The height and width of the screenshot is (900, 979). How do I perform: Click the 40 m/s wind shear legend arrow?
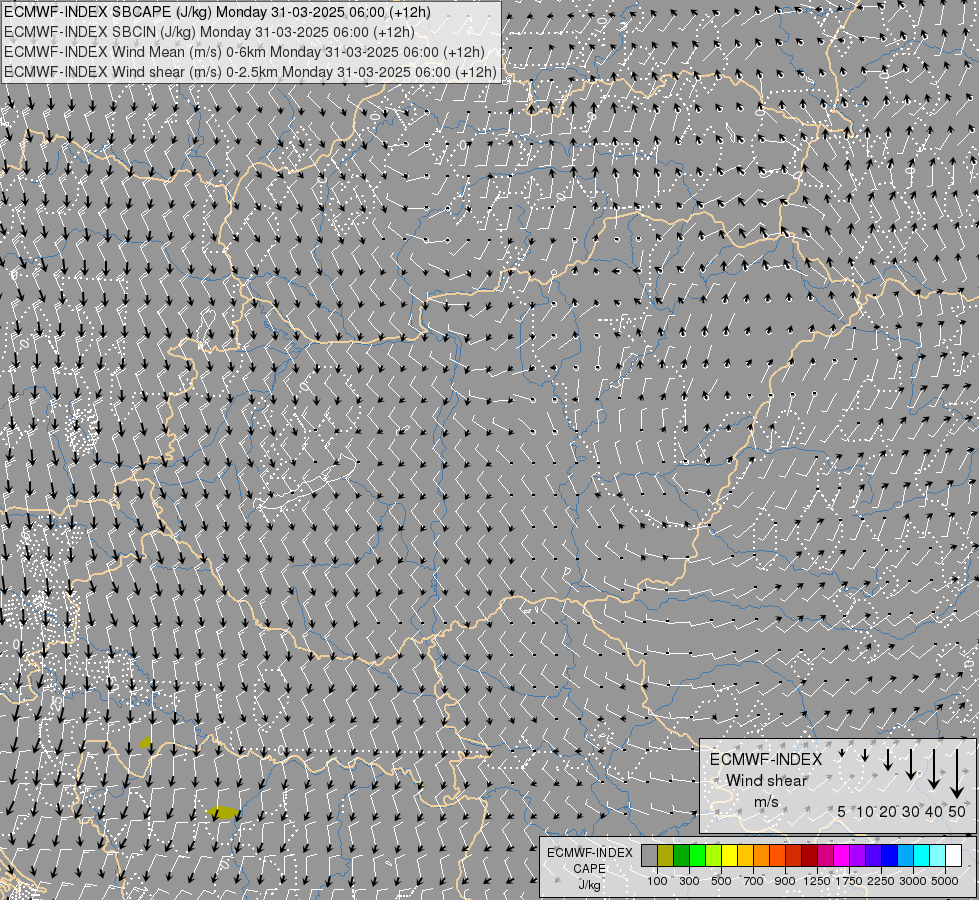tap(933, 769)
